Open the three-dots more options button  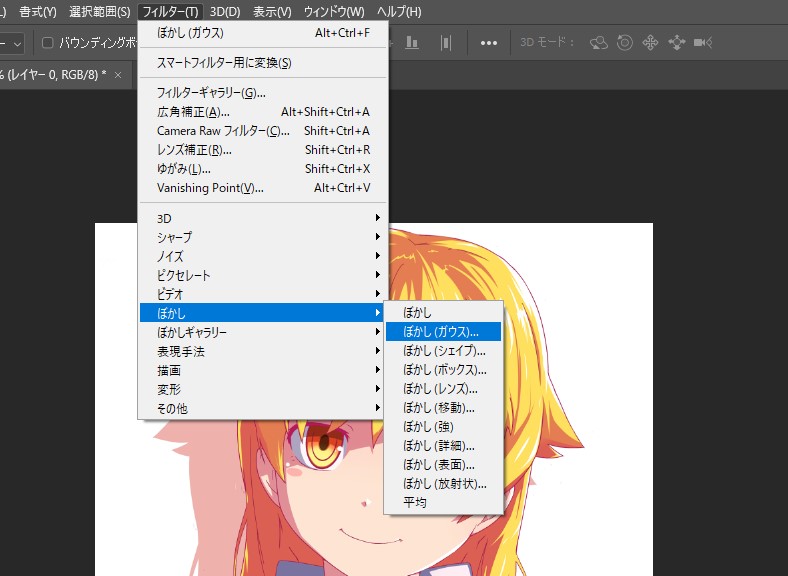488,43
